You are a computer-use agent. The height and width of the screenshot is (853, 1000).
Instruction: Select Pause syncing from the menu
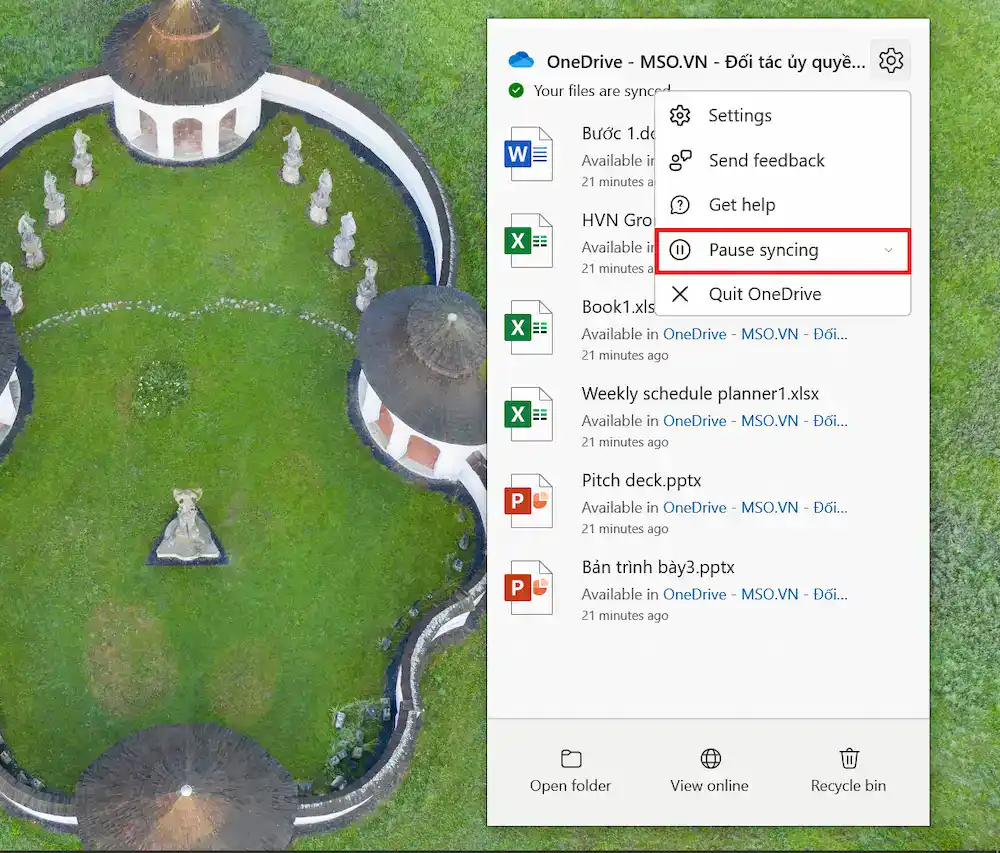point(763,250)
